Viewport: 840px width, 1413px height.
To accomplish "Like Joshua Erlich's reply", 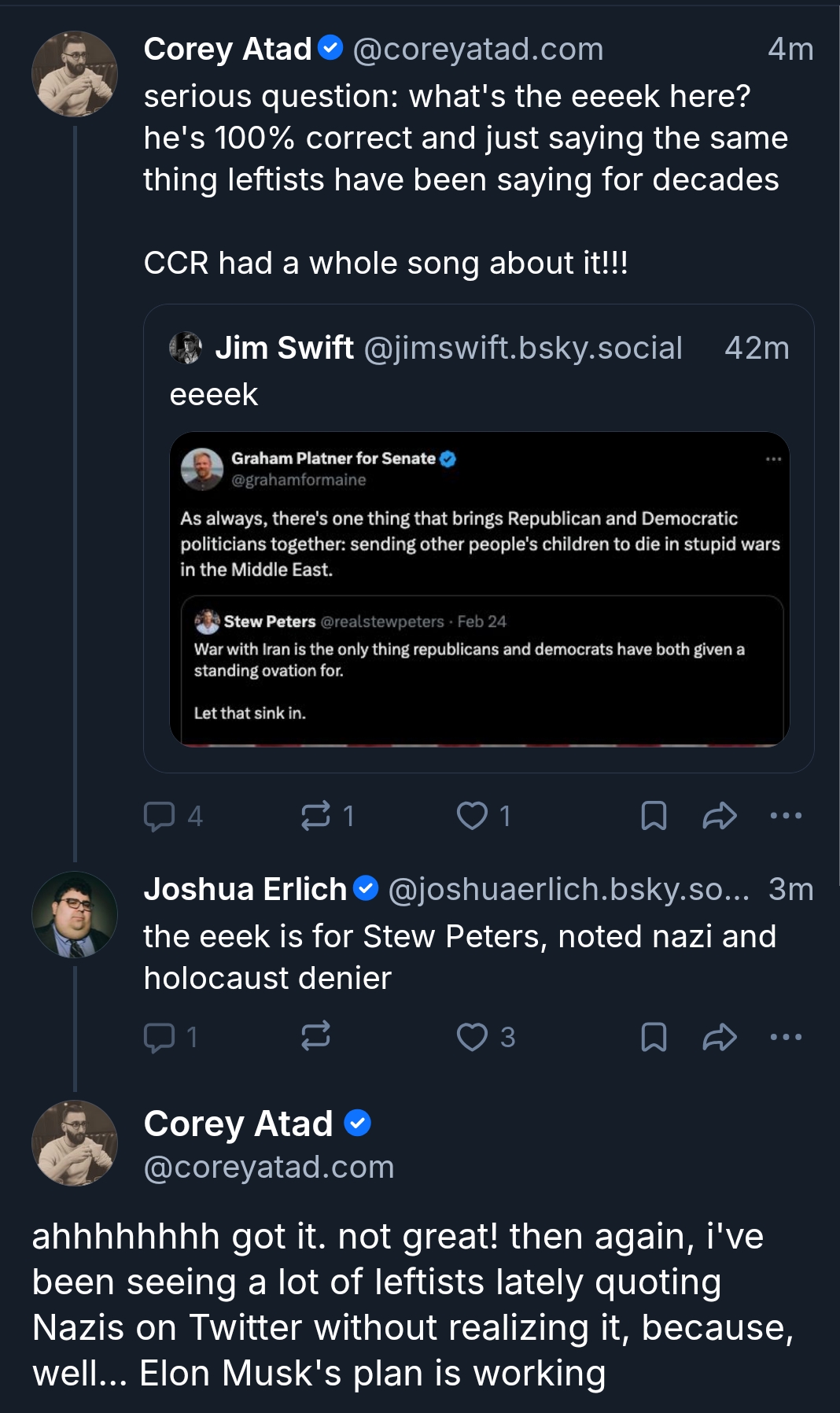I will (x=472, y=1037).
